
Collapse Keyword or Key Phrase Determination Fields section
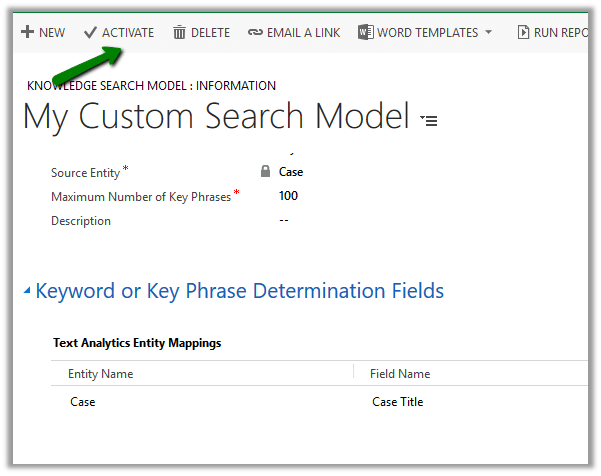pyautogui.click(x=27, y=292)
